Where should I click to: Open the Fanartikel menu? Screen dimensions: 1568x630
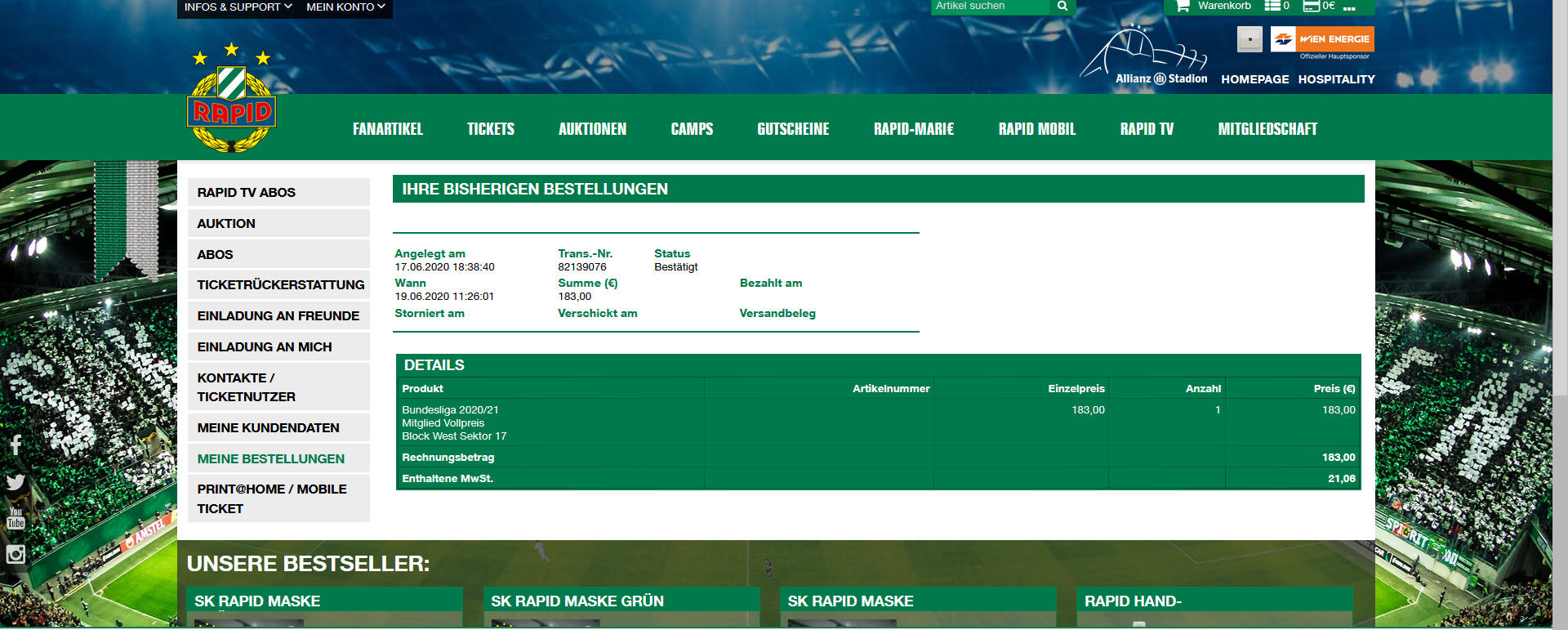coord(388,129)
